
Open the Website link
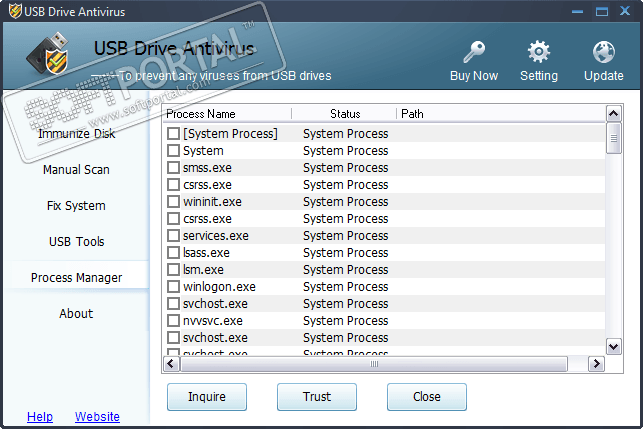(x=97, y=417)
